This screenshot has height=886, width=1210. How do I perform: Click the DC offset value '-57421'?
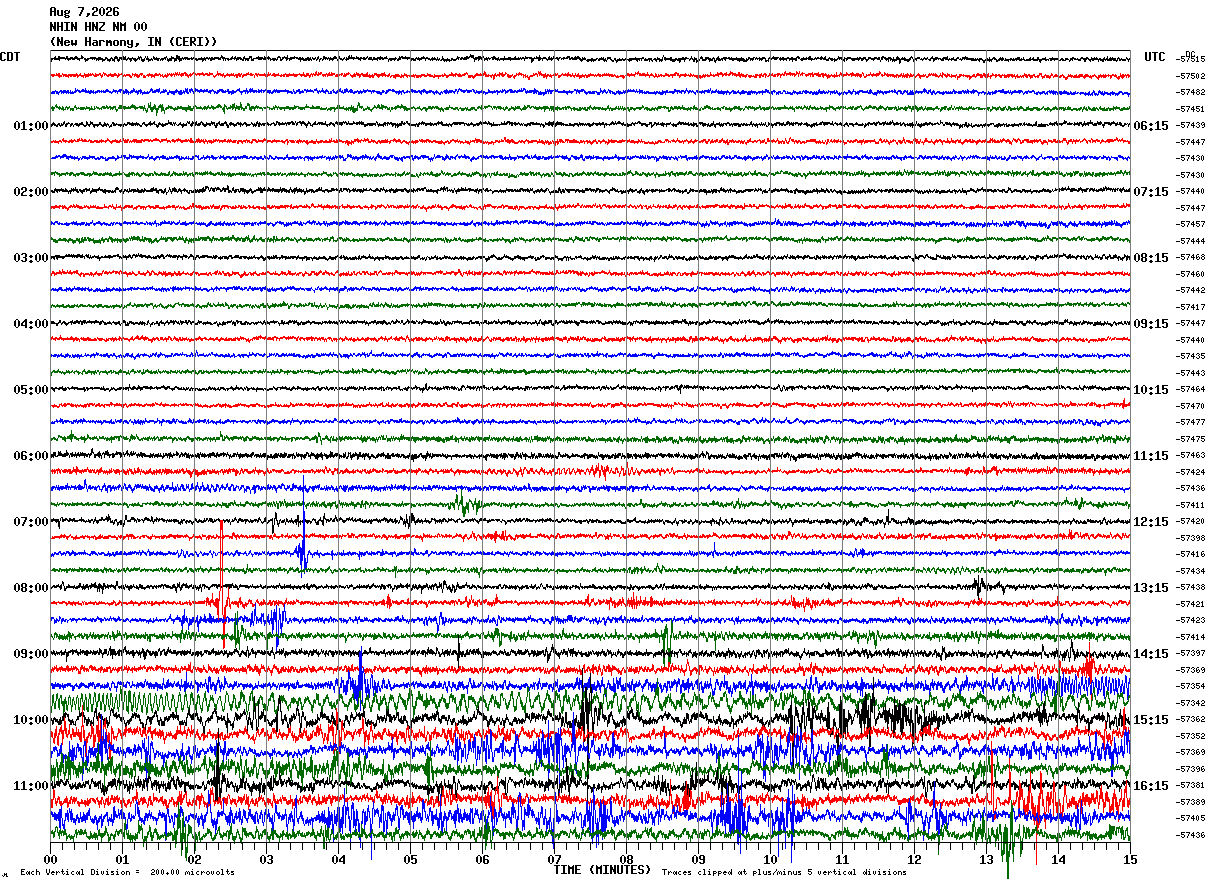tap(1191, 604)
